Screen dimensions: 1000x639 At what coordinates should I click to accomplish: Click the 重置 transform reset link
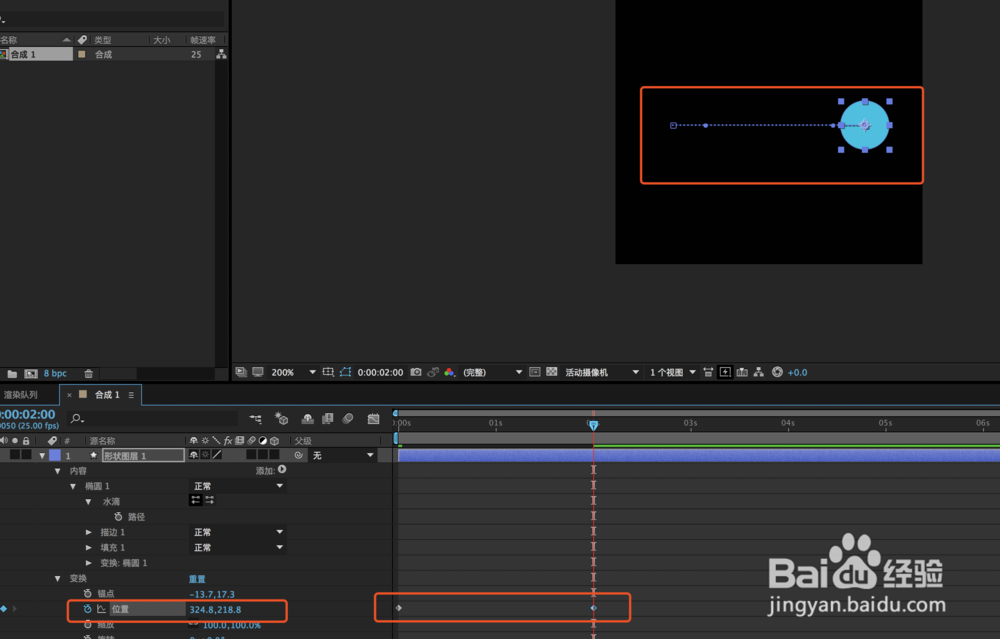(197, 578)
